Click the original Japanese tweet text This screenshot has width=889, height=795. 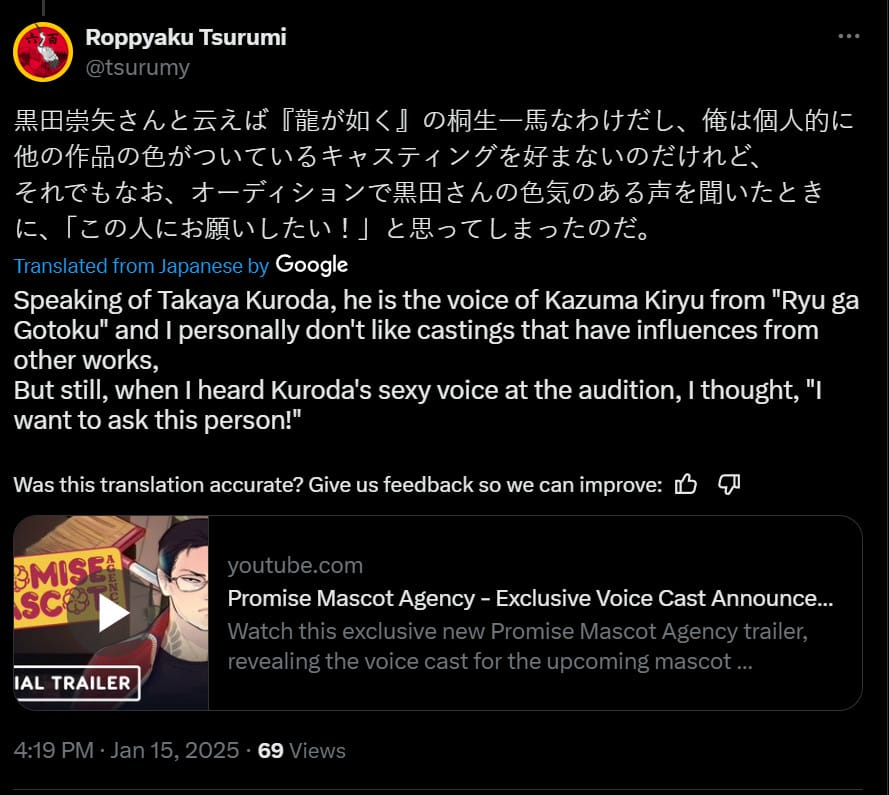(x=434, y=174)
